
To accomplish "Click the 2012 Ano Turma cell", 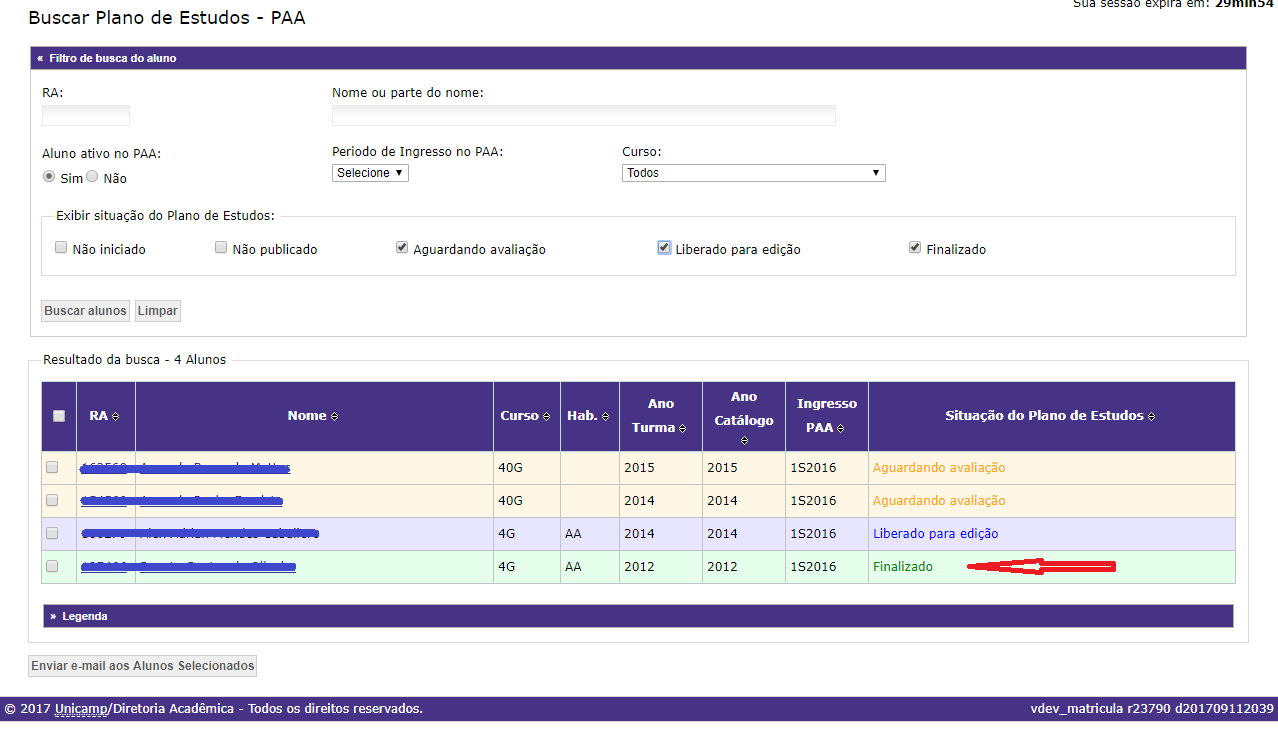I will [661, 567].
